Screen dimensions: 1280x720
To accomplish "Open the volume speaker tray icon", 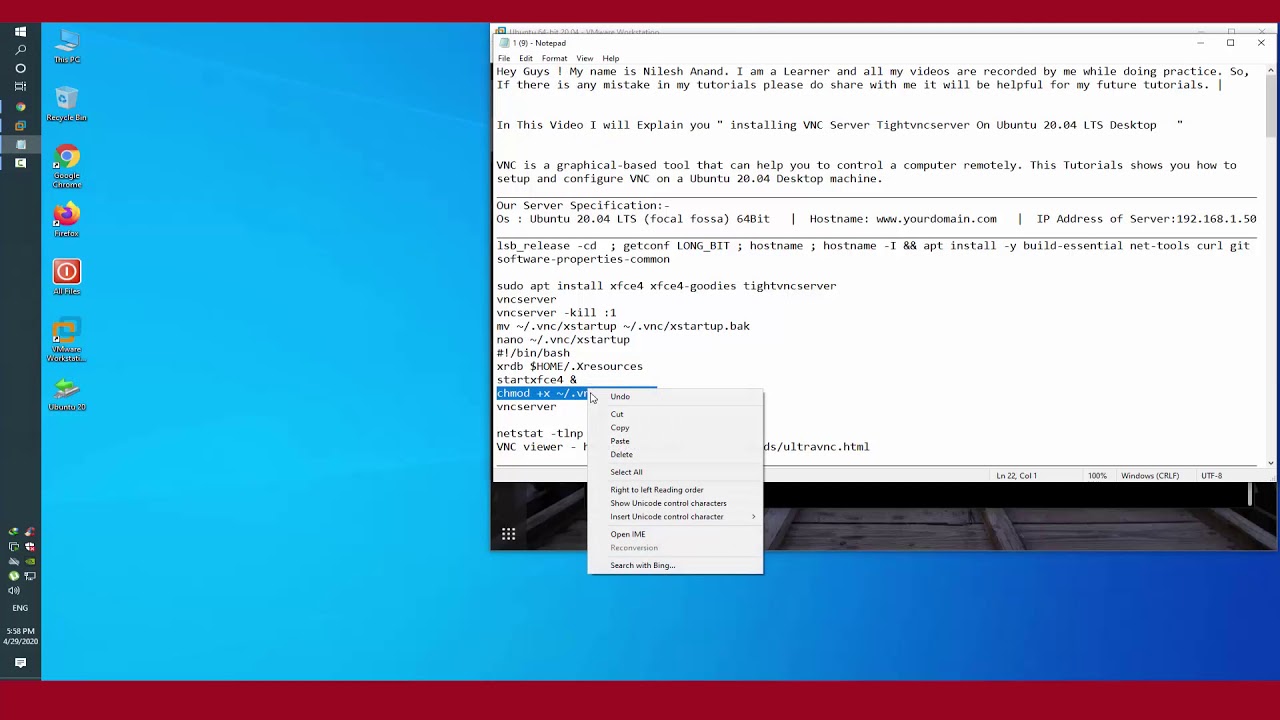I will point(14,590).
